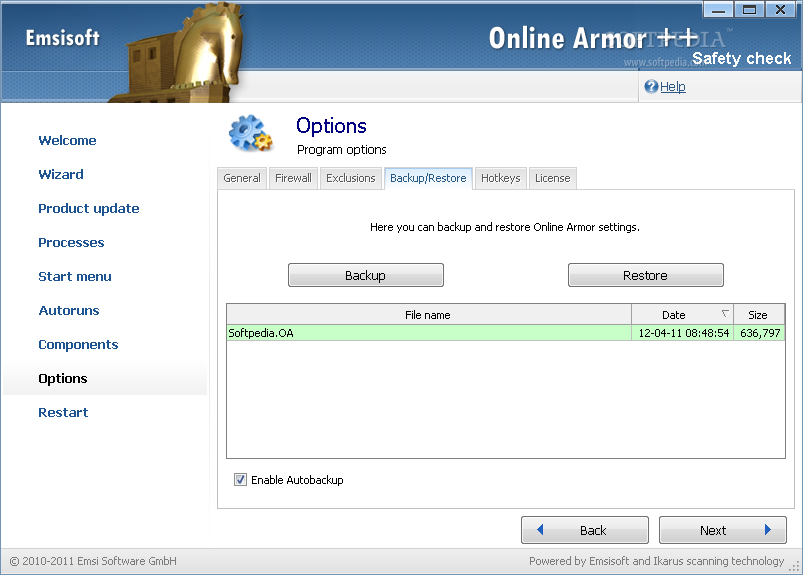Open Components in the sidebar
This screenshot has width=803, height=575.
point(78,345)
